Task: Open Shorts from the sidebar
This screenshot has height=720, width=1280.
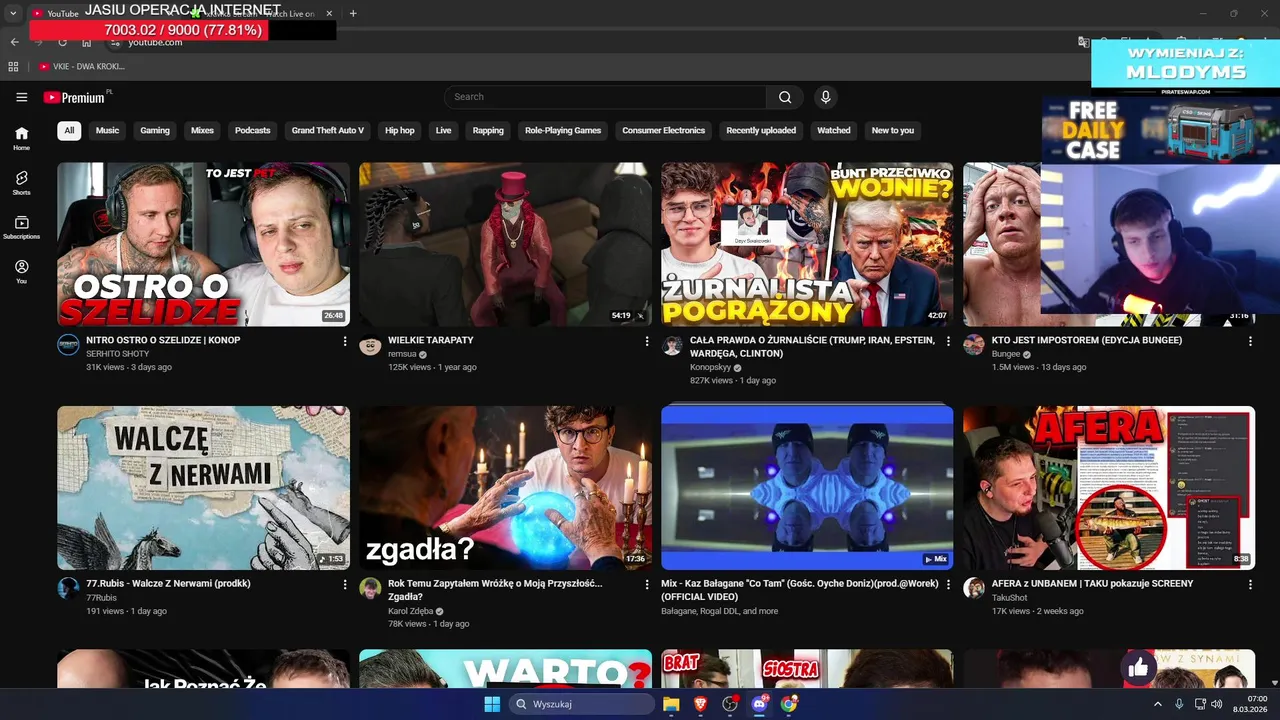Action: pos(21,182)
